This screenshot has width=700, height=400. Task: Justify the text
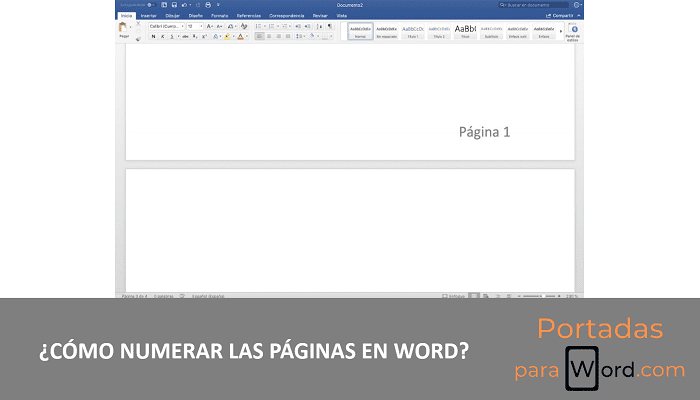pos(288,36)
